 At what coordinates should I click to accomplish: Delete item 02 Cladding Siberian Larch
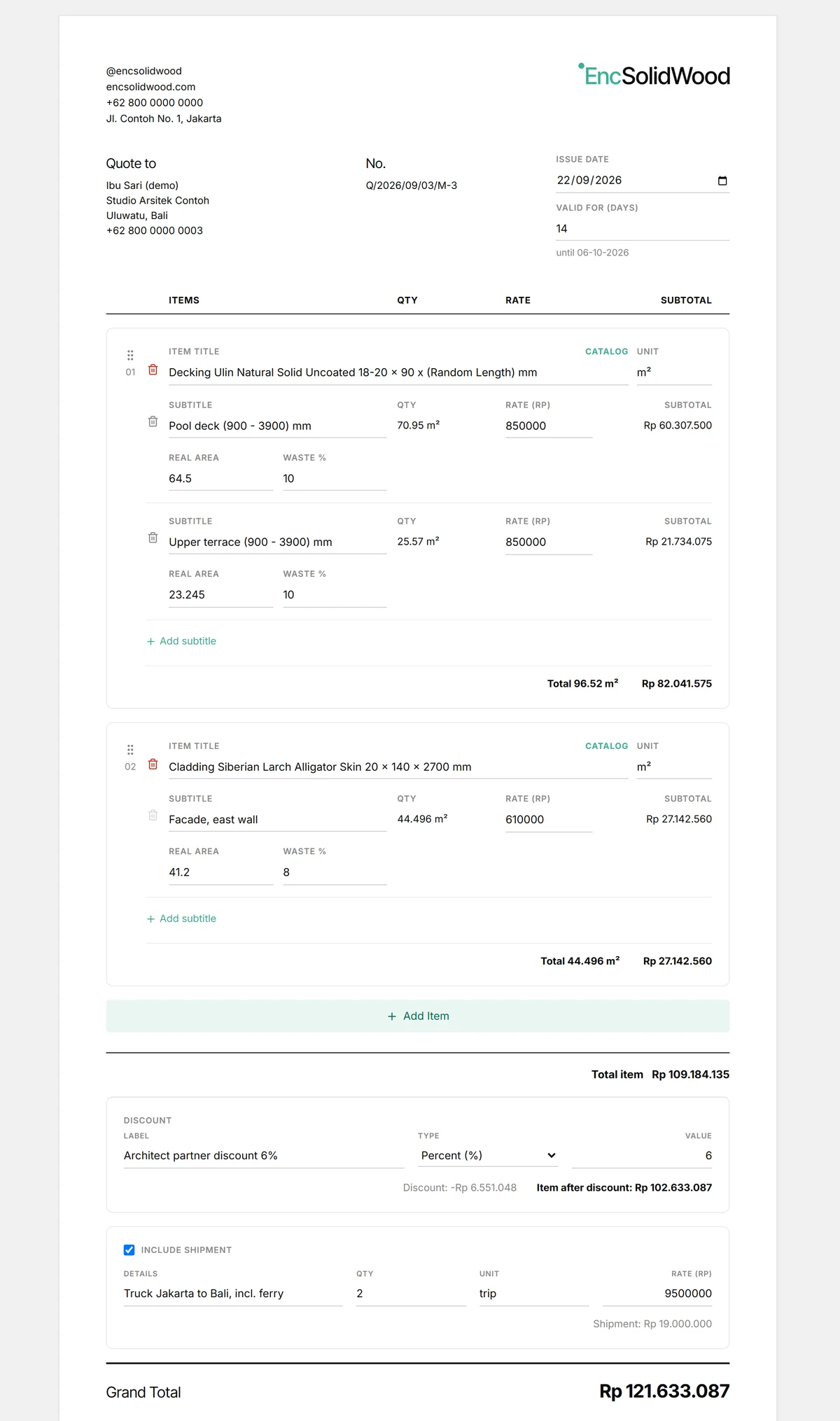coord(153,764)
